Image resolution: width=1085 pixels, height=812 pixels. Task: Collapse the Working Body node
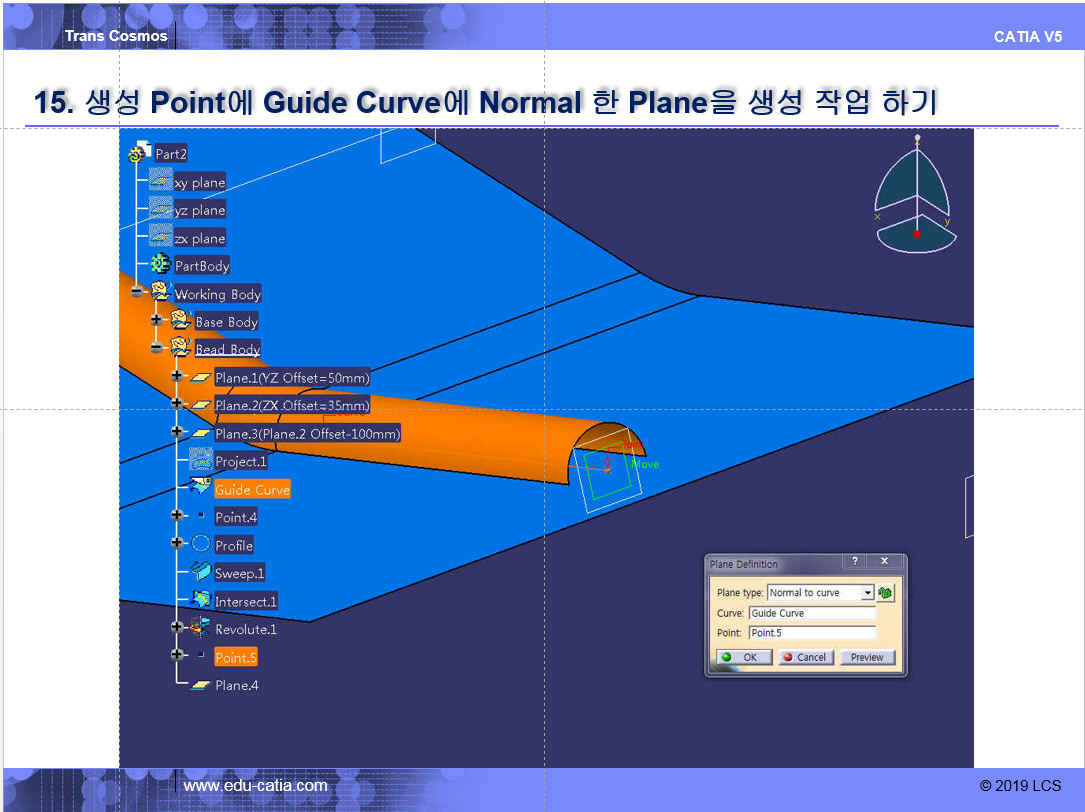tap(137, 292)
